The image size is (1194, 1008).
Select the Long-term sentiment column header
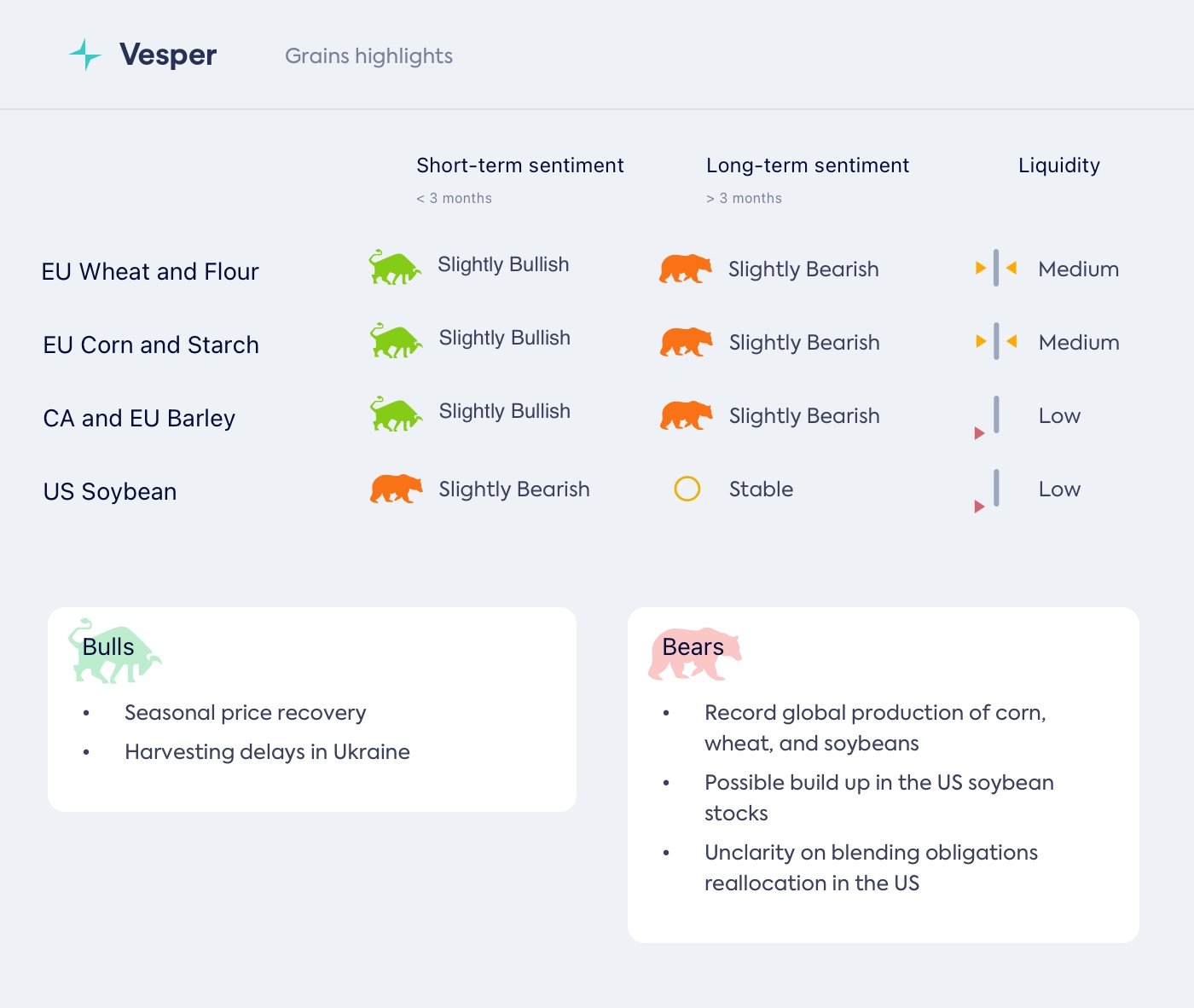pyautogui.click(x=807, y=165)
